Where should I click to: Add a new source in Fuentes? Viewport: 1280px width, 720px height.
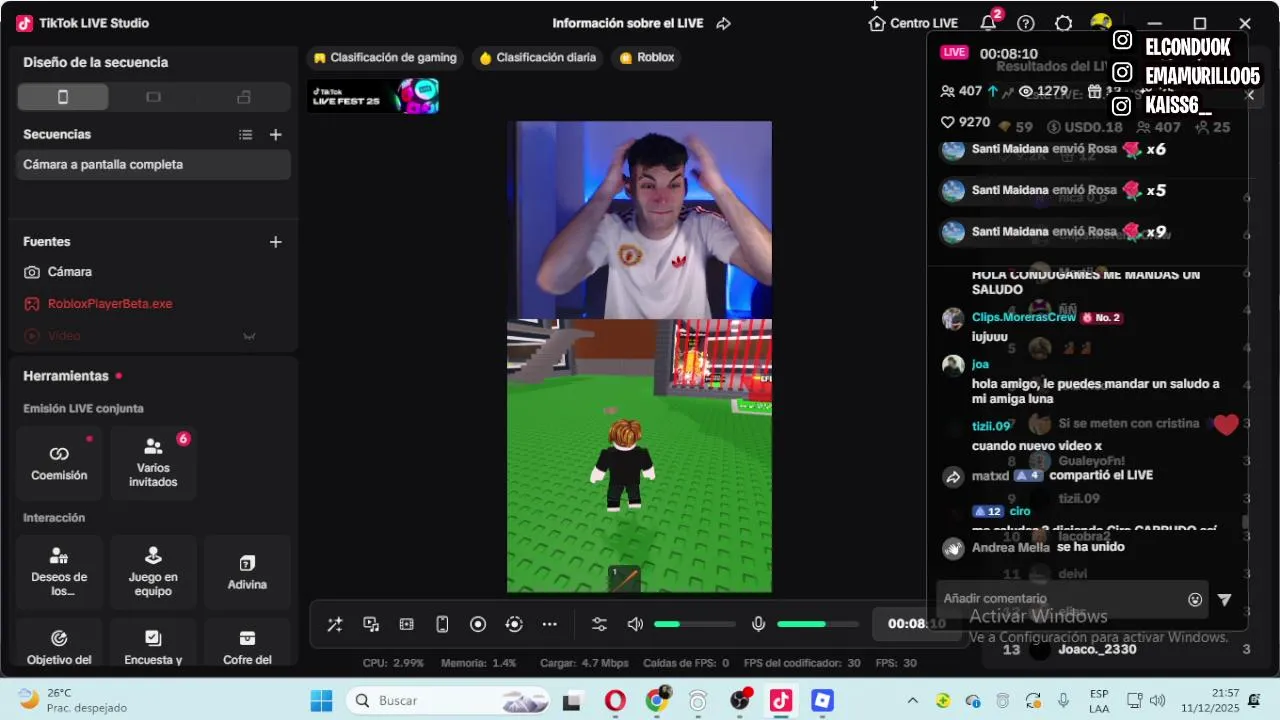(276, 242)
